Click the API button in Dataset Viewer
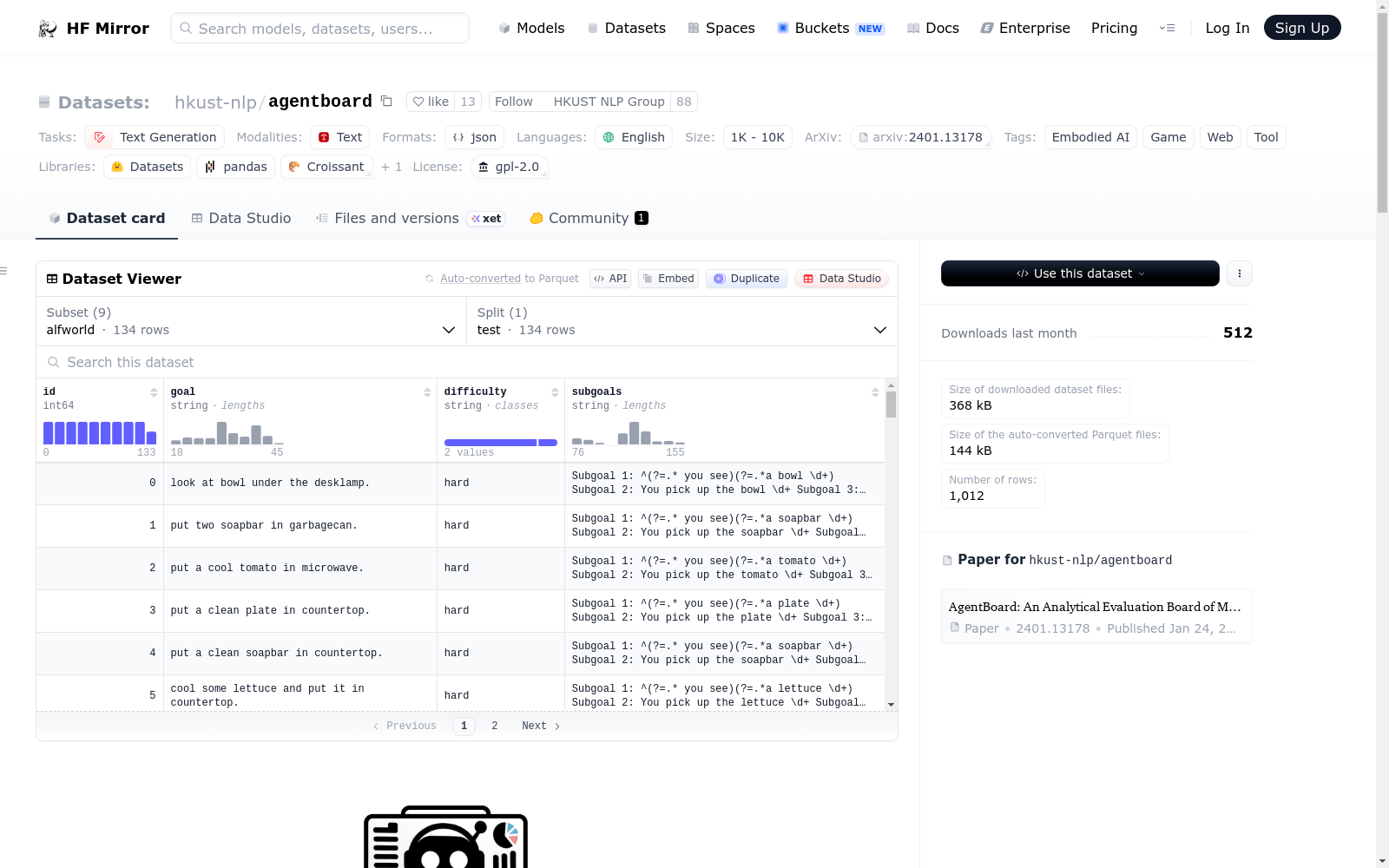Screen dimensions: 1389x868 click(610, 279)
